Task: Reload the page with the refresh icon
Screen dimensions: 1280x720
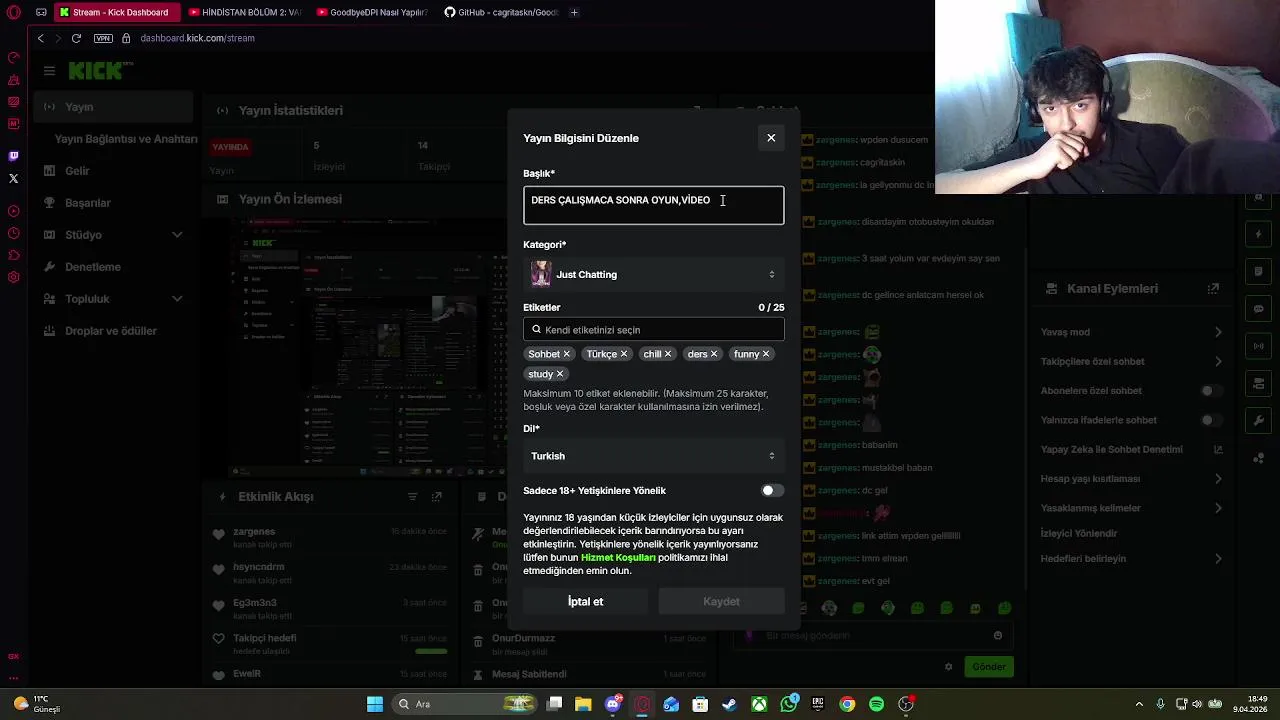Action: coord(76,38)
